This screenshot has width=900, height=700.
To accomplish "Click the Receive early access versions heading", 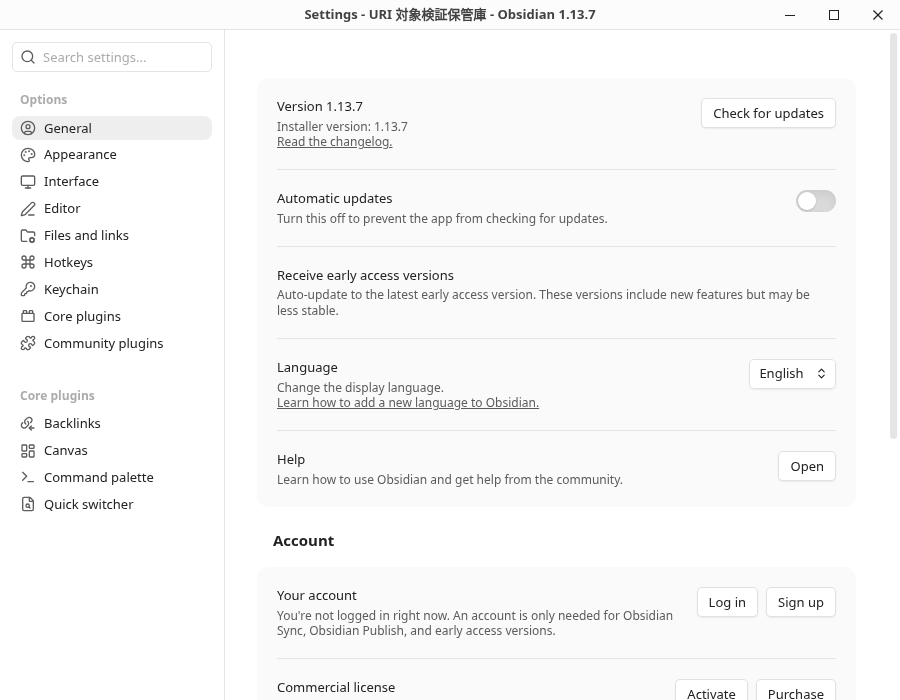I will [365, 275].
